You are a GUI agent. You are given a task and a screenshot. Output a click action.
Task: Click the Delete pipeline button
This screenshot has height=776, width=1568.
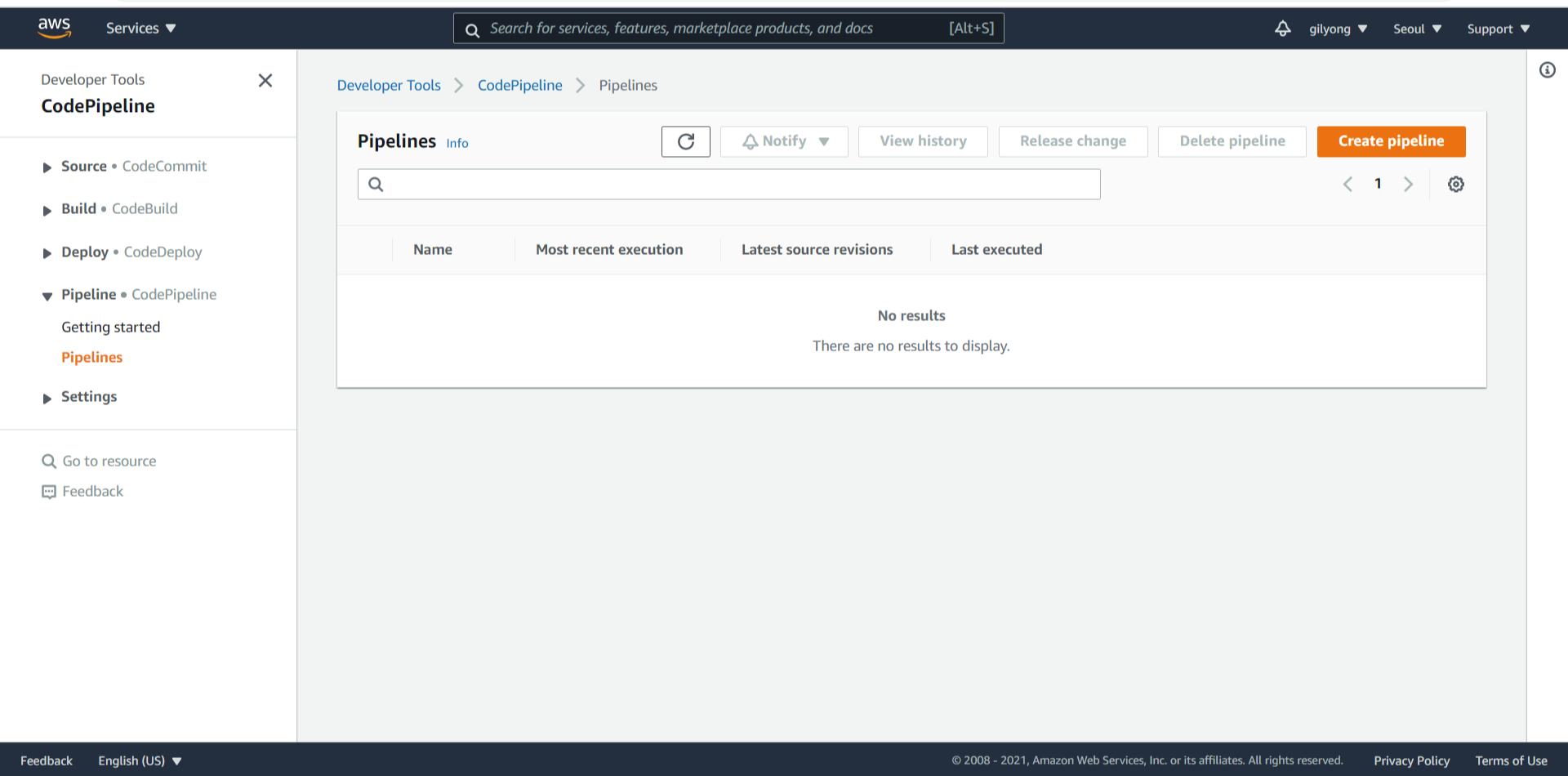coord(1232,141)
